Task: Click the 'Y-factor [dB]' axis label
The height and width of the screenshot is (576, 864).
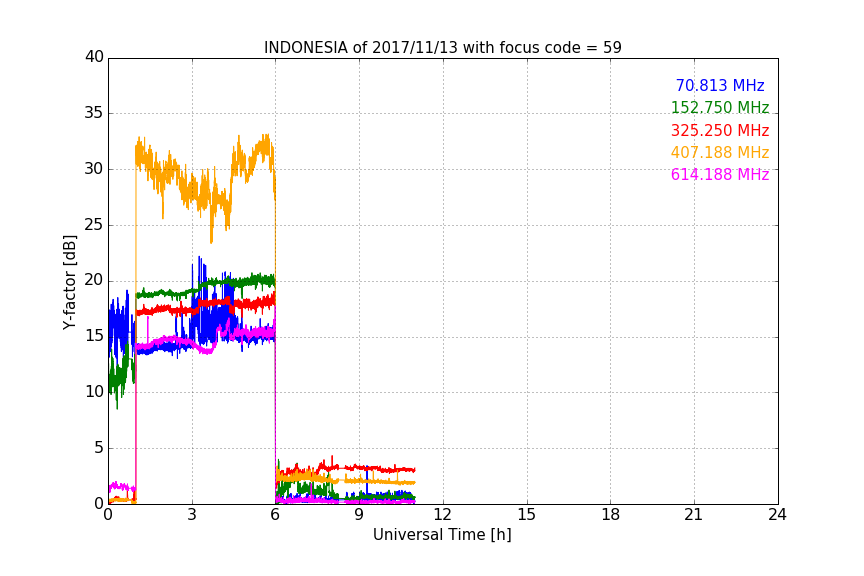Action: tap(69, 283)
